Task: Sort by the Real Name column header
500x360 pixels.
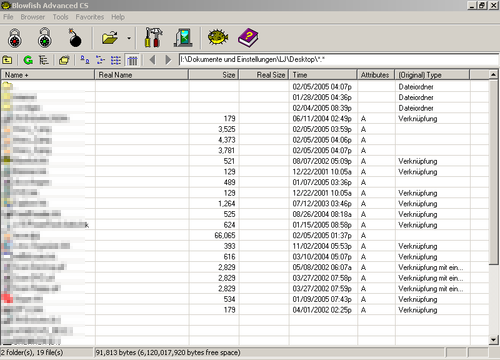Action: [x=142, y=75]
